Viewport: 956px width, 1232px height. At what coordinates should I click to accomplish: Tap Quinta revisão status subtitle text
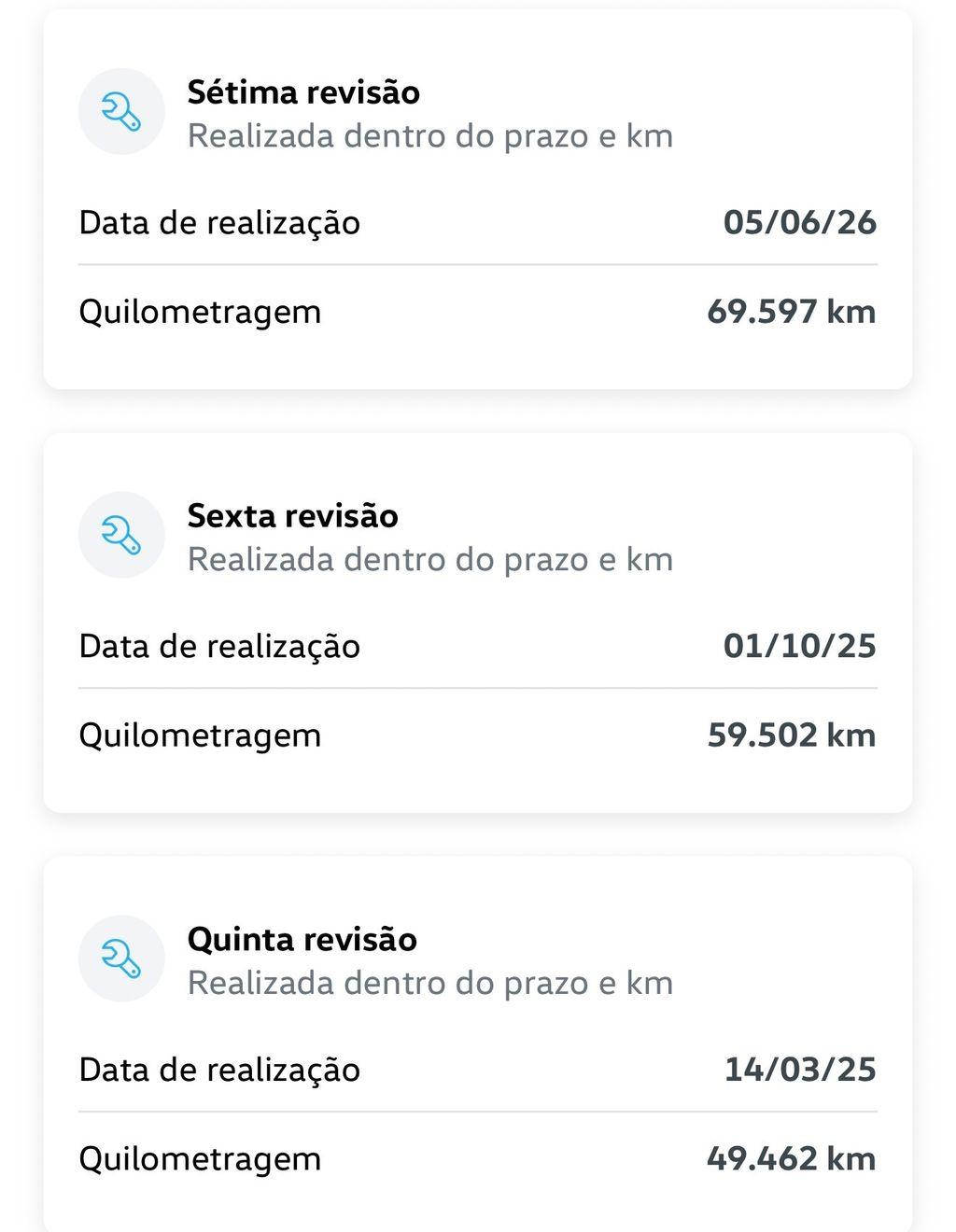[430, 984]
